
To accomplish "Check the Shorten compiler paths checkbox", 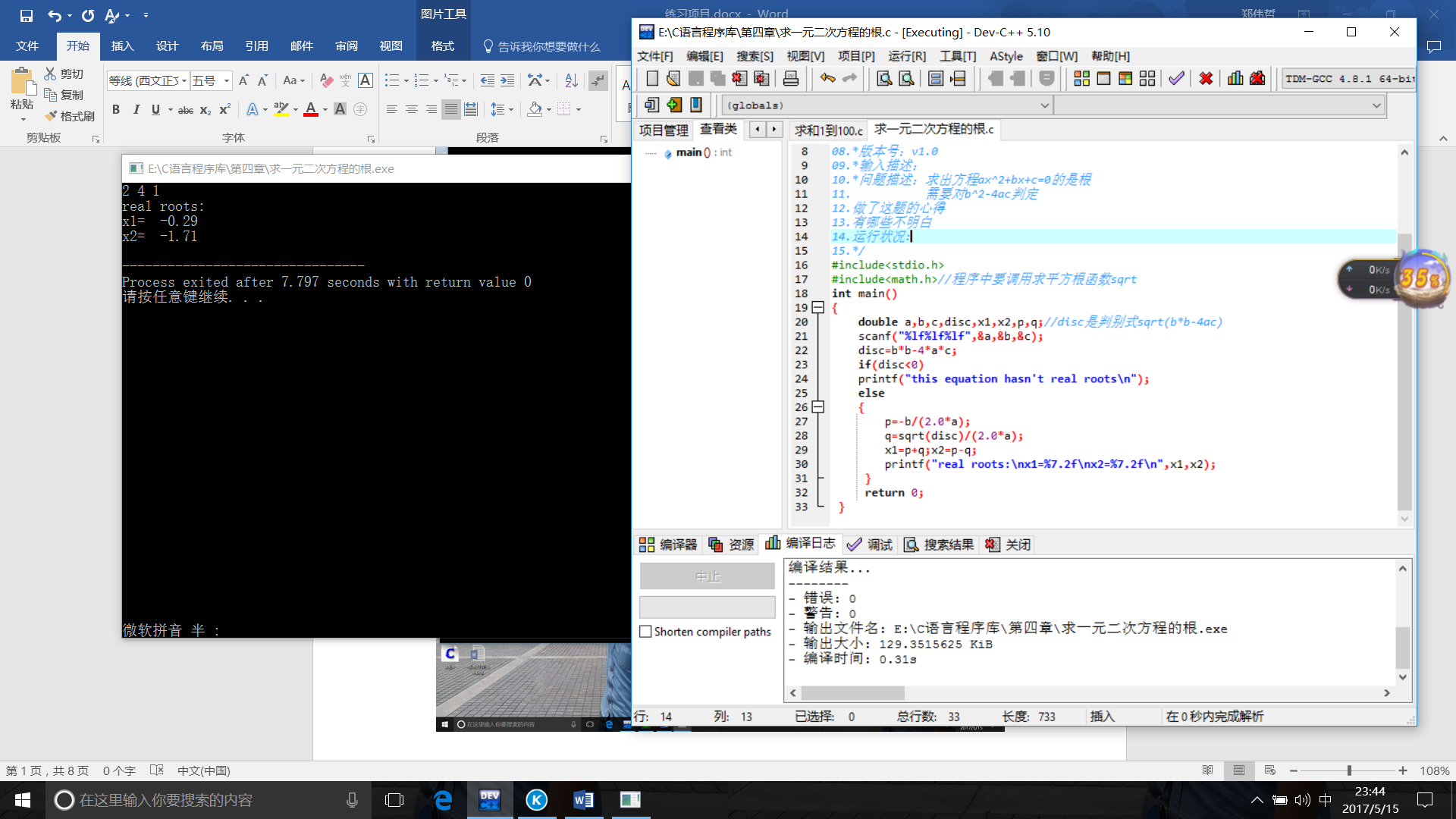I will (x=646, y=631).
